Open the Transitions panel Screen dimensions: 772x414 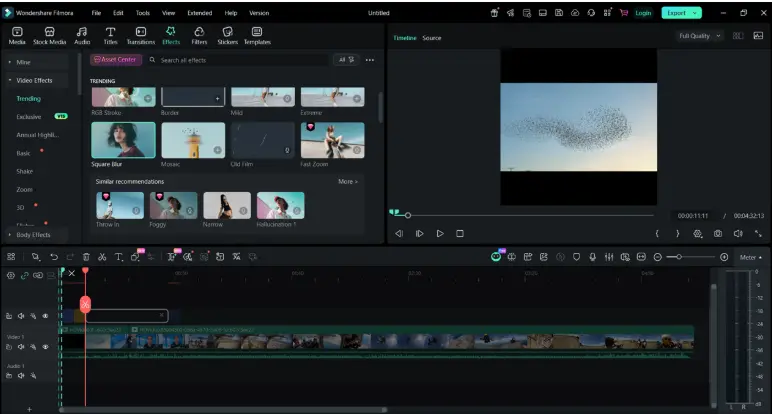[x=140, y=36]
